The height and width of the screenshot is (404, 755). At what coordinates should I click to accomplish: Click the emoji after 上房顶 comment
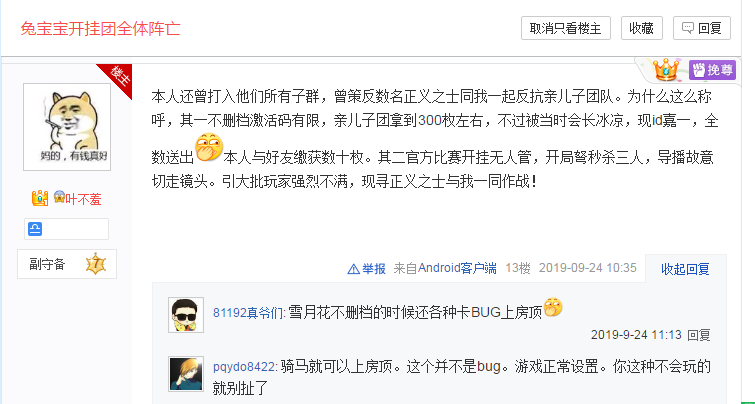click(x=553, y=308)
